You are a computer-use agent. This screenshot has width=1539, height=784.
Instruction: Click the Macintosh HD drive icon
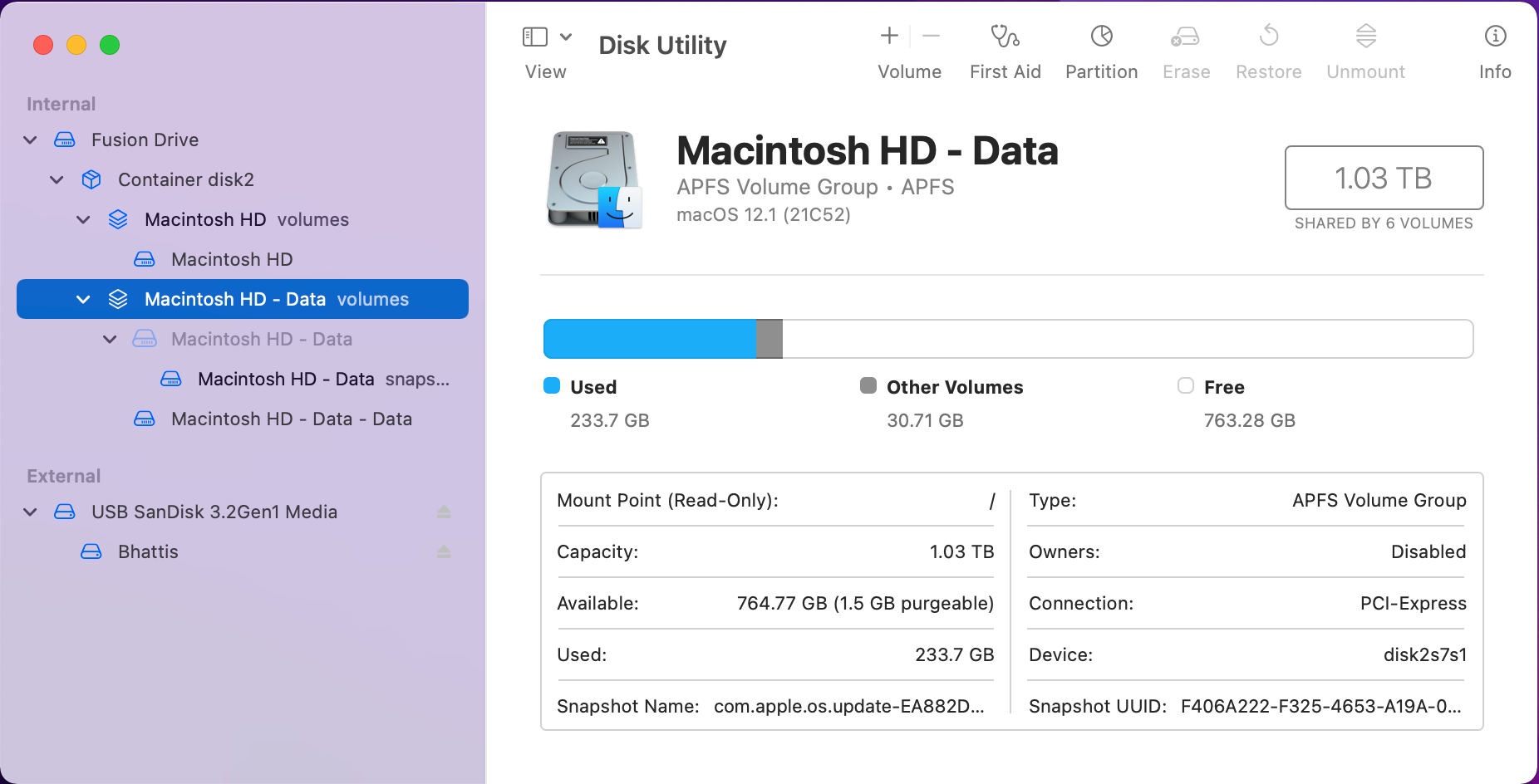[145, 259]
